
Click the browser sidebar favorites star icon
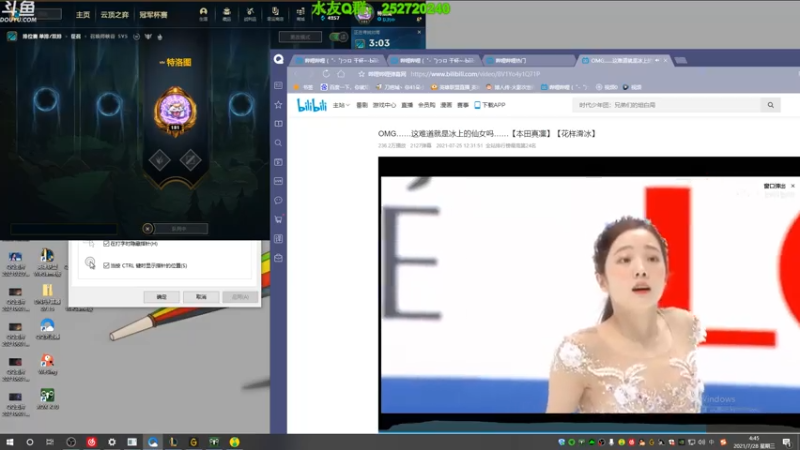(x=278, y=105)
